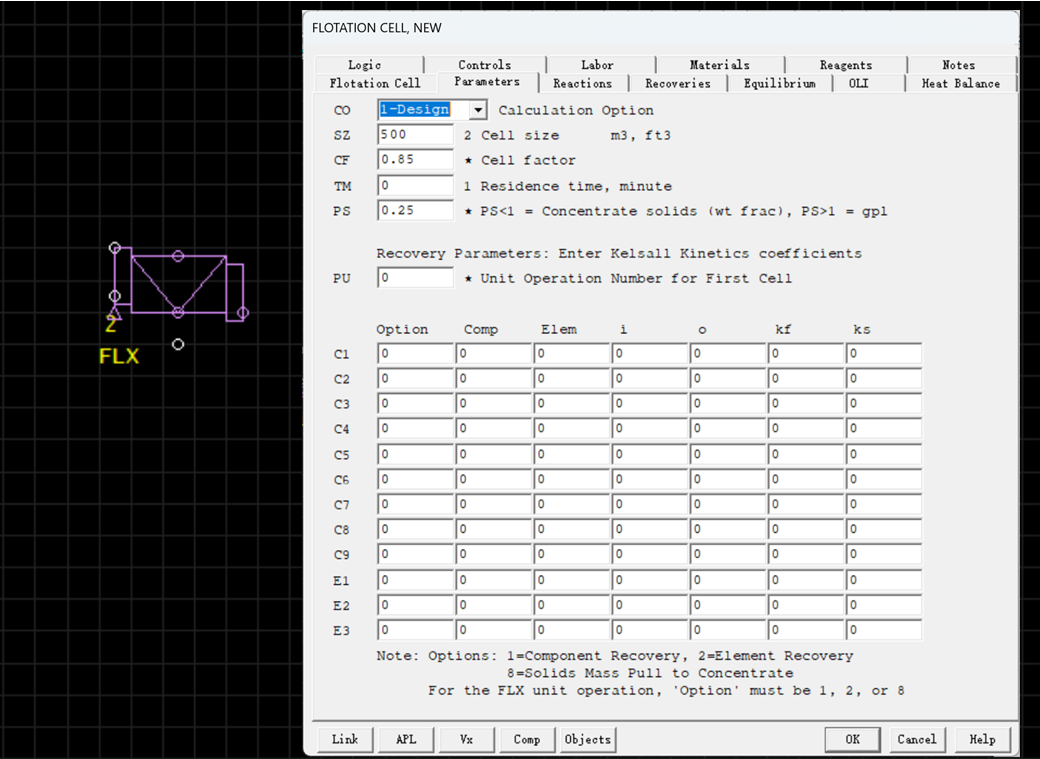
Task: Click the PS concentrate solids field
Action: [415, 210]
